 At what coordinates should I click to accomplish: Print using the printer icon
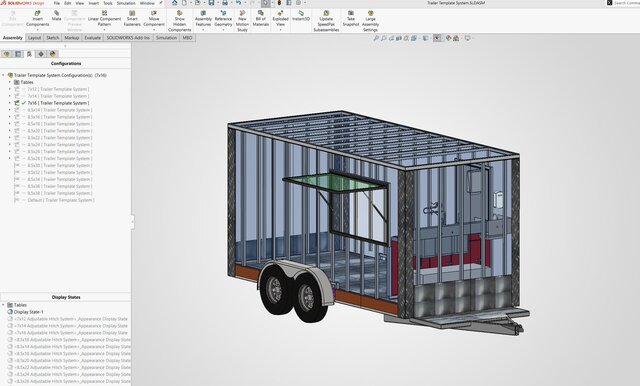pos(224,3)
